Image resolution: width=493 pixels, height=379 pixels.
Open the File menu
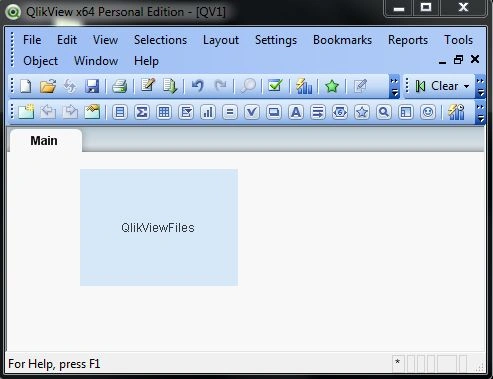pos(32,40)
